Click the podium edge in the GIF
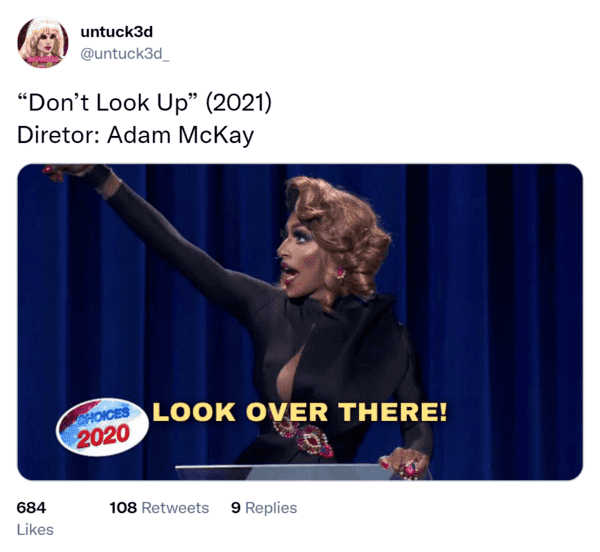 (283, 472)
